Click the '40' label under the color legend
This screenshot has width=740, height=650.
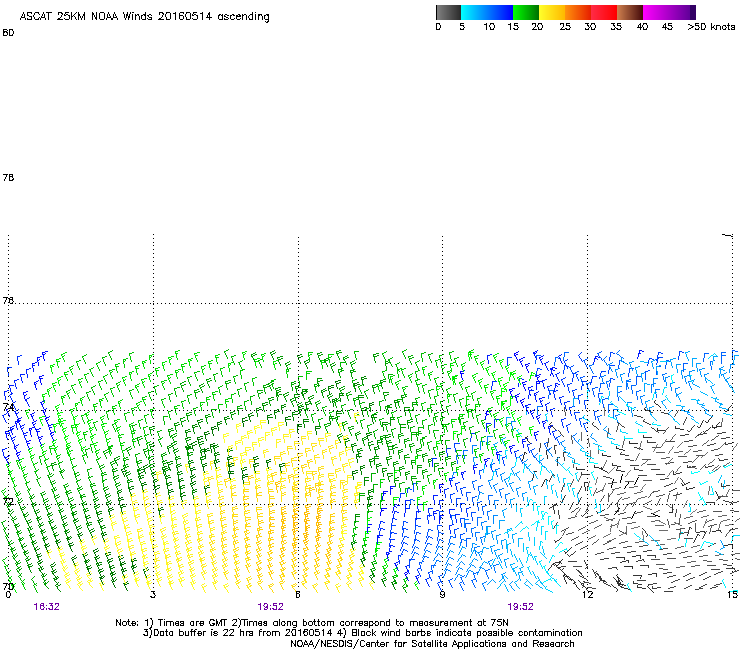642,27
